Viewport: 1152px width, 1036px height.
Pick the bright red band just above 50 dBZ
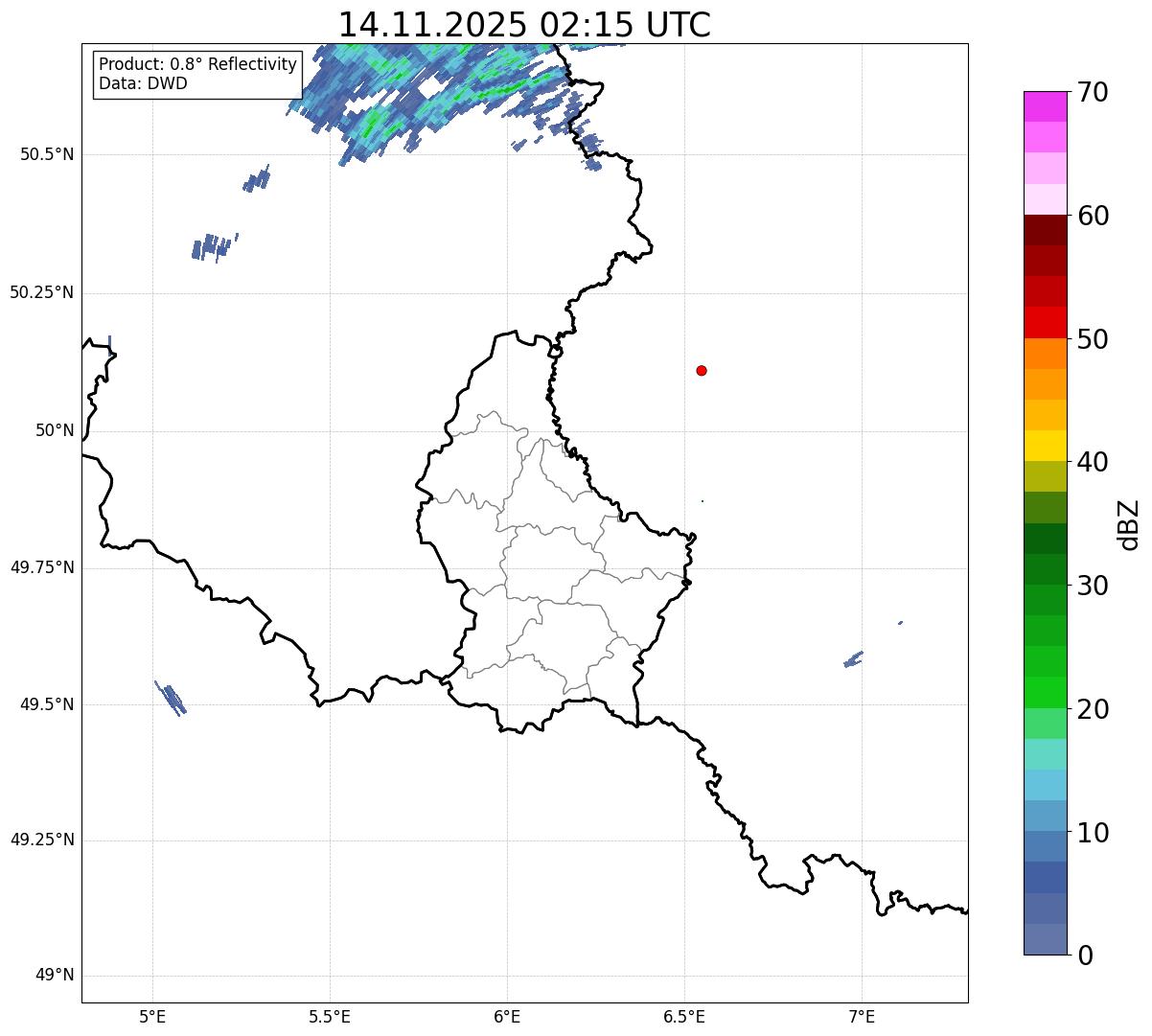[x=1045, y=323]
